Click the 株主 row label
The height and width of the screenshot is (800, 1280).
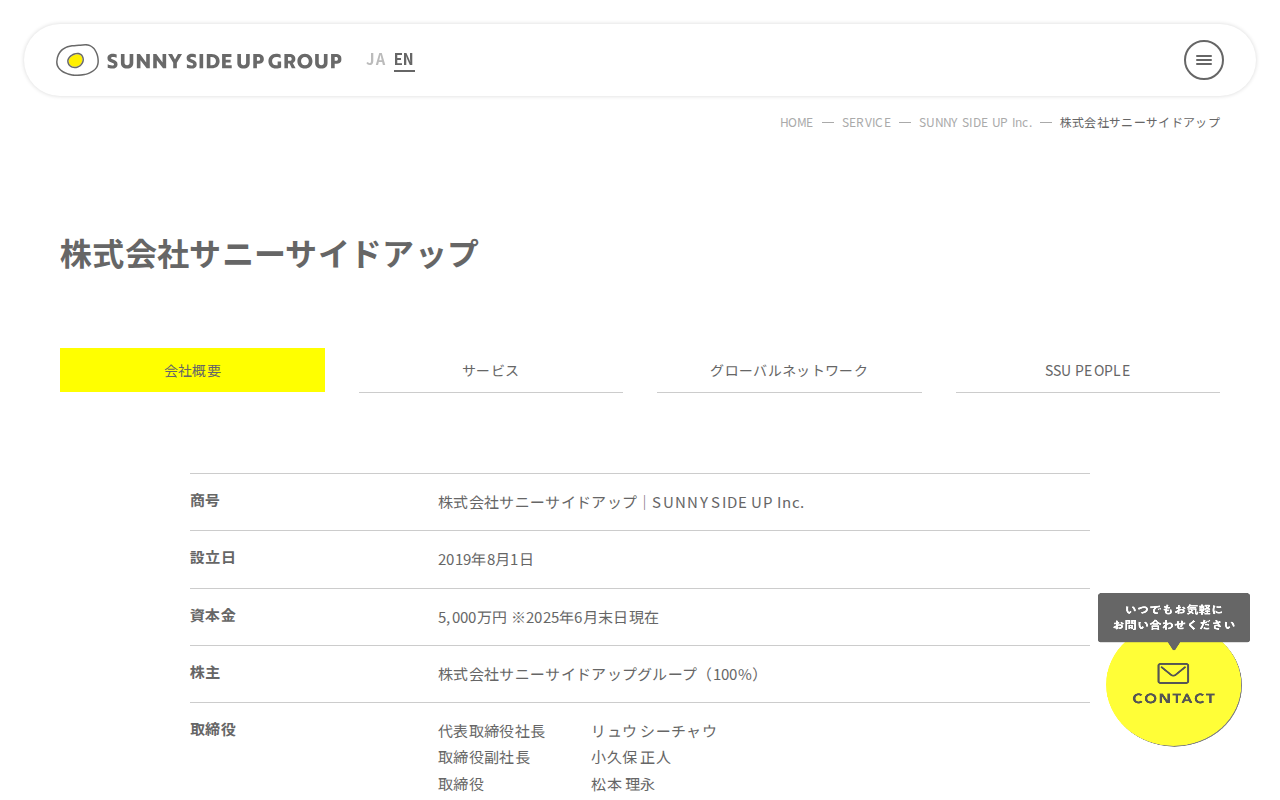coord(205,672)
